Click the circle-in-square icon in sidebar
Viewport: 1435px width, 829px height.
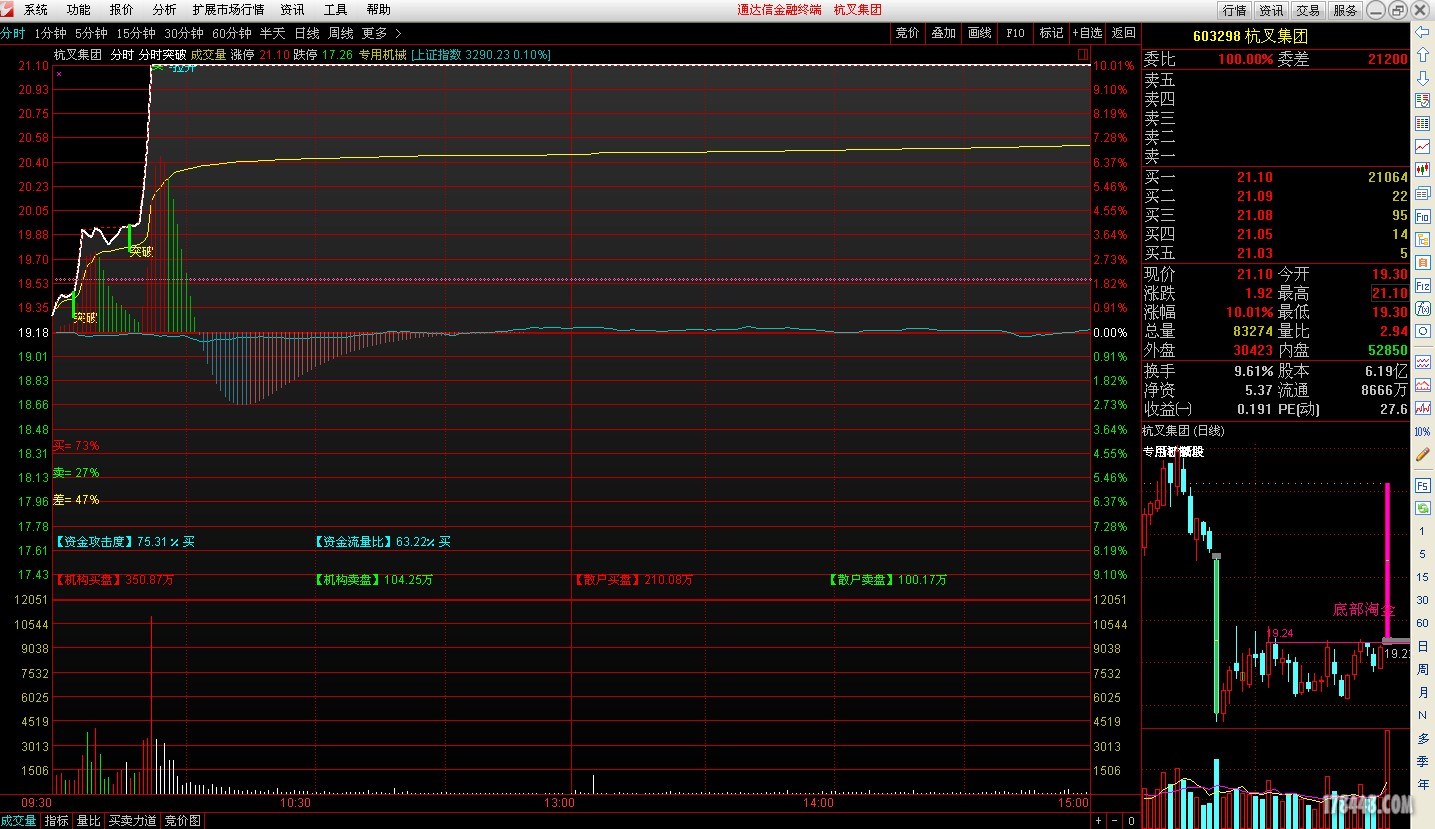point(1422,331)
